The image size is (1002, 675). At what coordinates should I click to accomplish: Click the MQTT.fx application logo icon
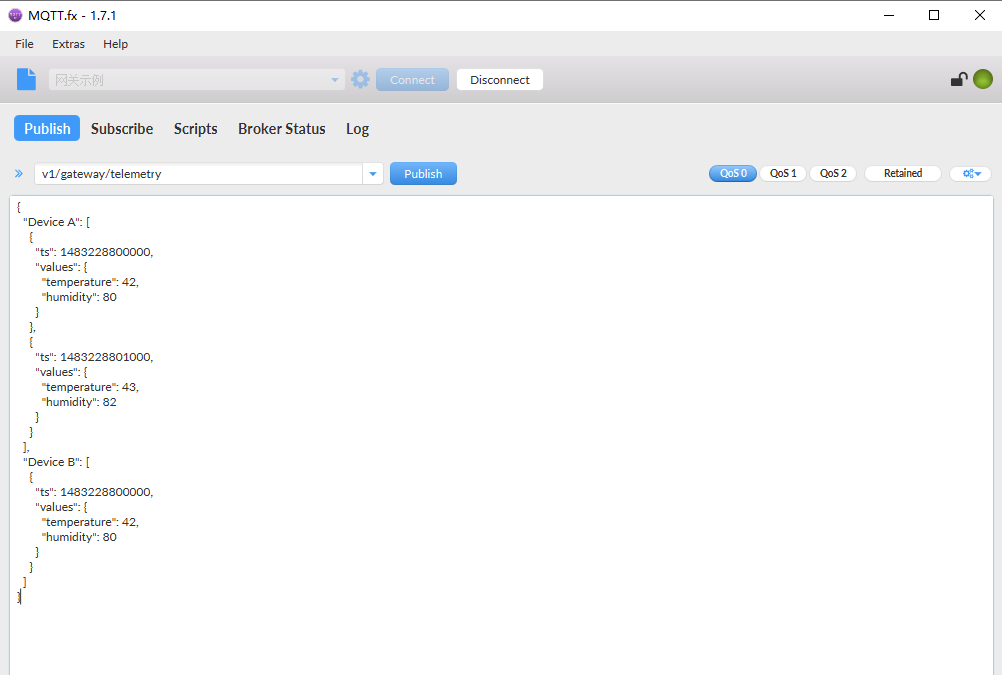point(15,15)
